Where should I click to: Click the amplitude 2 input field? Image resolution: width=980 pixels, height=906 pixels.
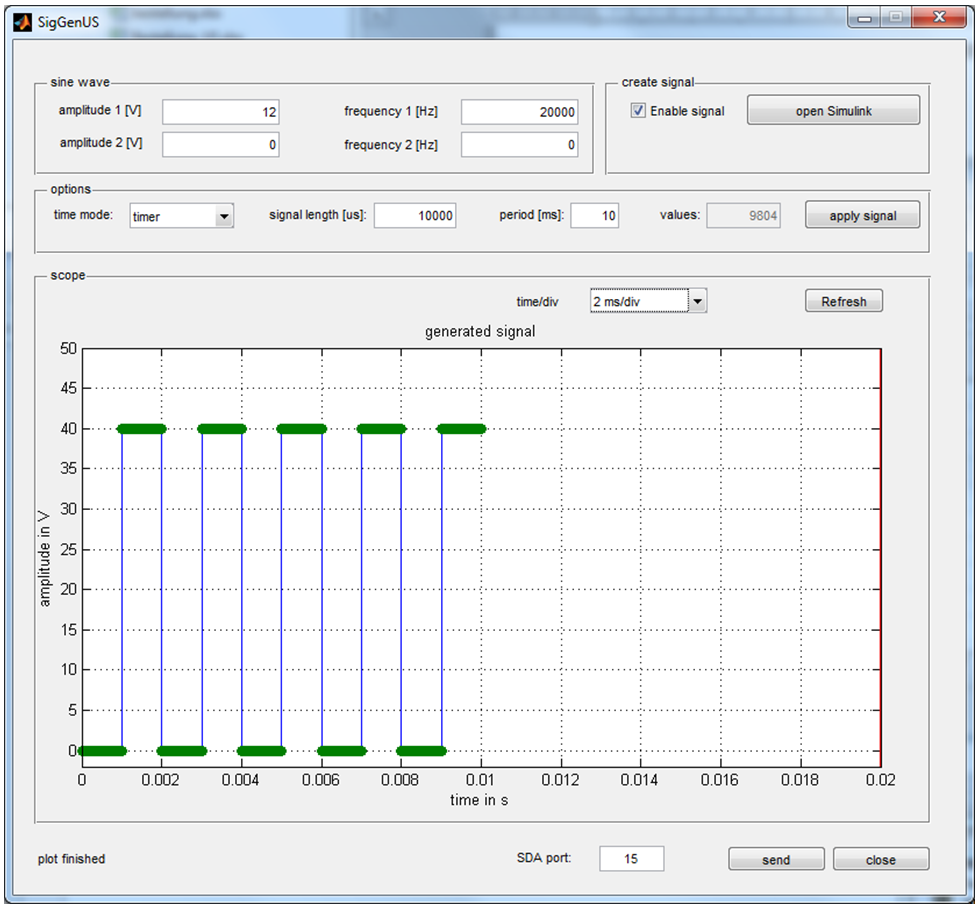(x=221, y=145)
